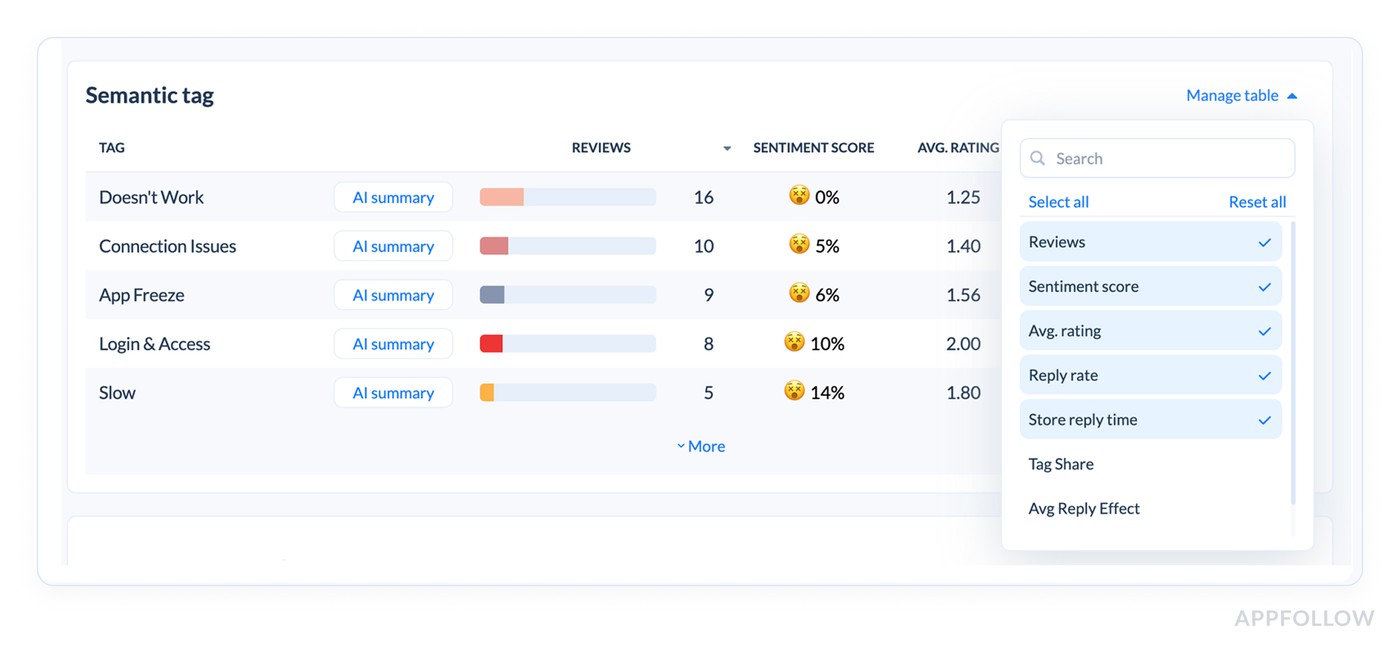This screenshot has height=651, width=1400.
Task: Select the Avg. Rating column header
Action: click(957, 147)
